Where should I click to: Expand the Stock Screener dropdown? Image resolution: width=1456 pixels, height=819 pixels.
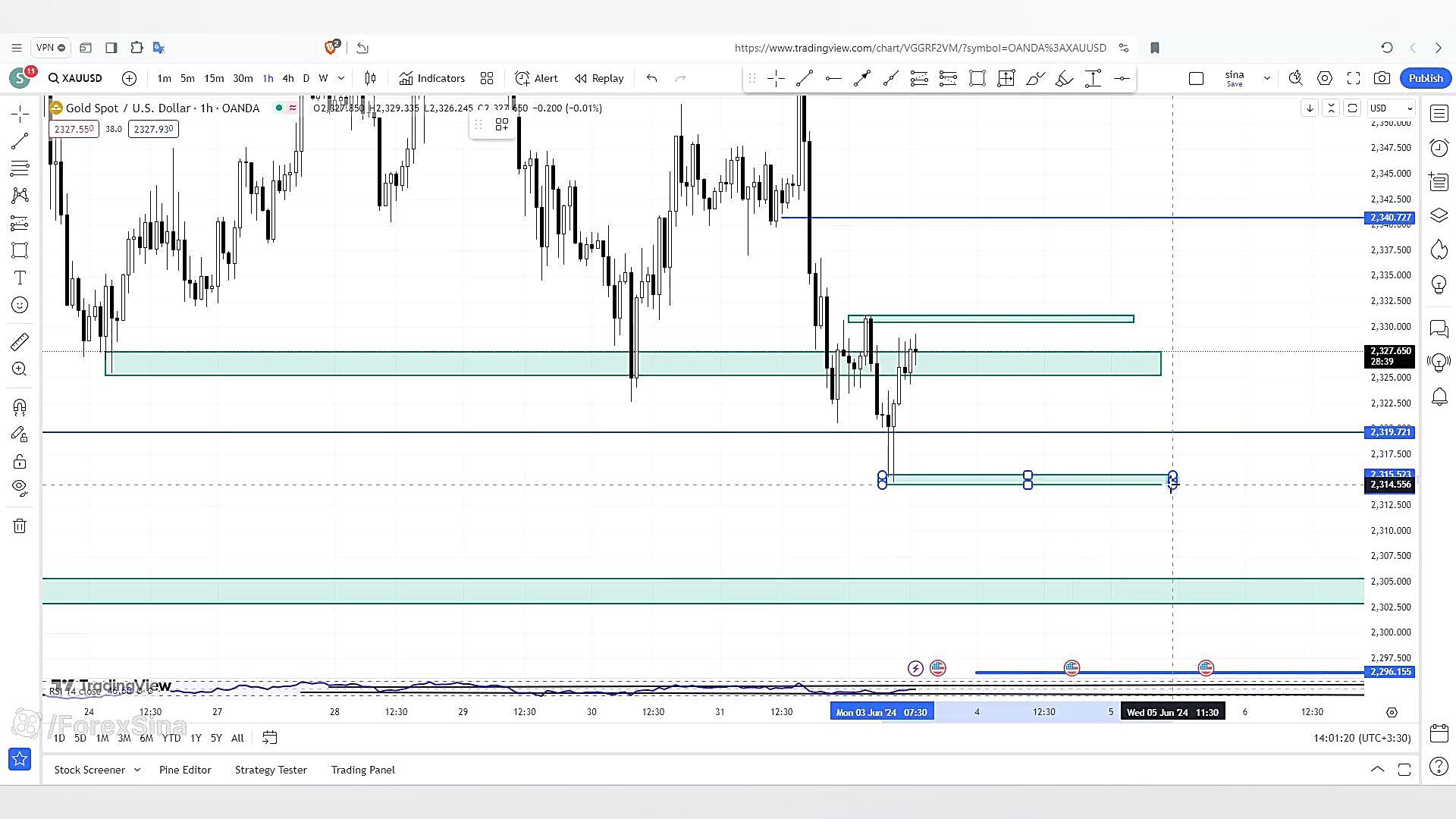137,770
